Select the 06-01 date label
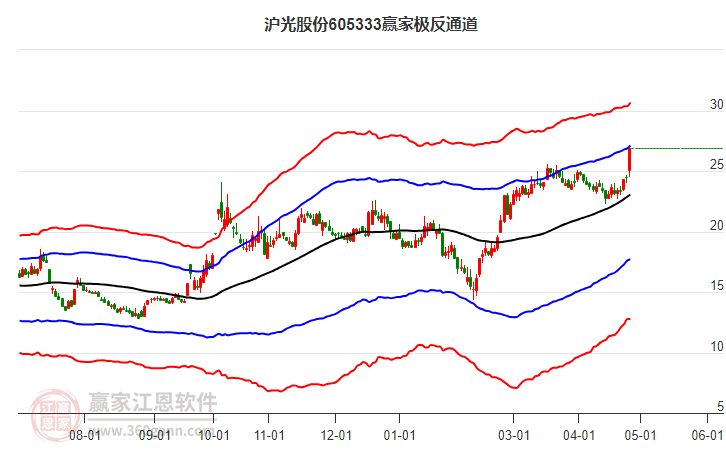The image size is (726, 450). 707,436
